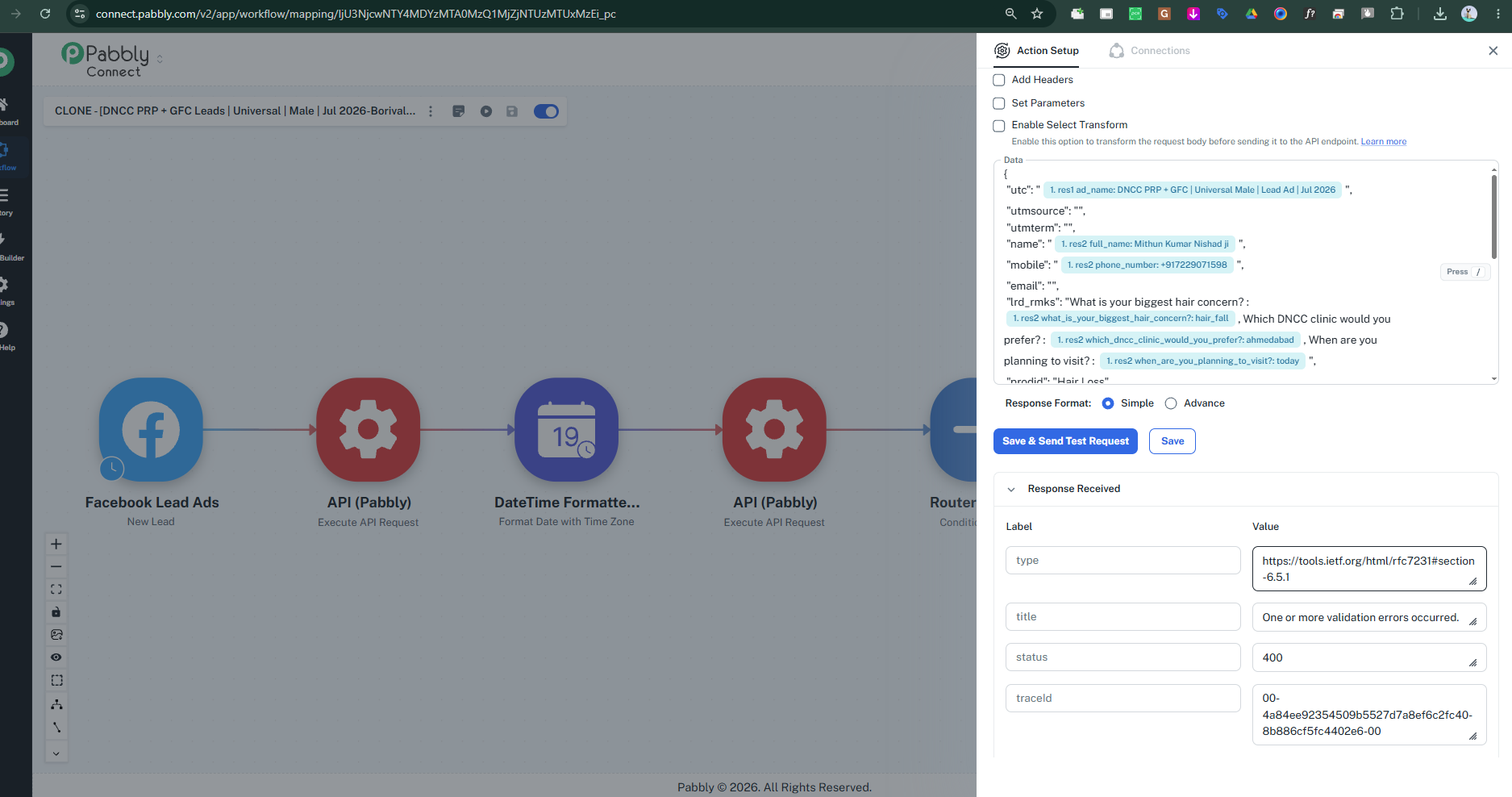
Task: Click the hierarchy layout icon
Action: click(56, 704)
